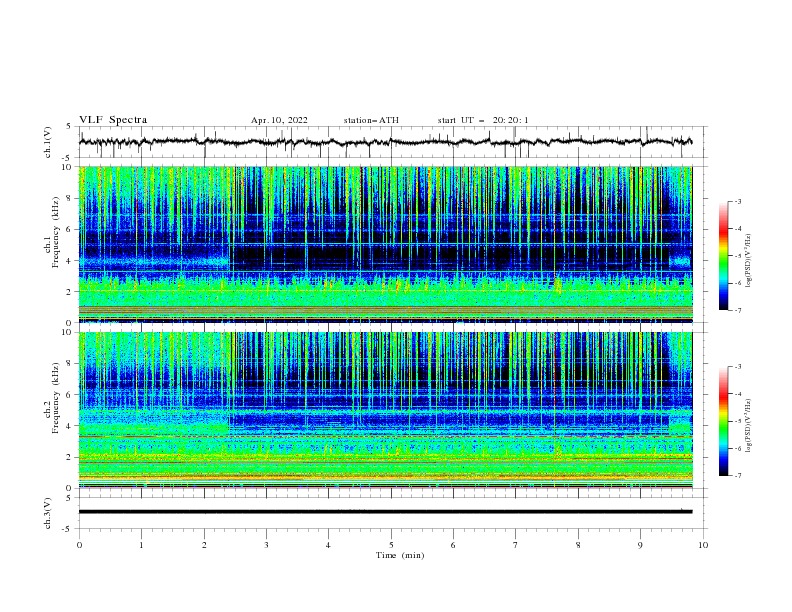Click time axis tick label "0"
Viewport: 792px width, 612px height.
[79, 545]
